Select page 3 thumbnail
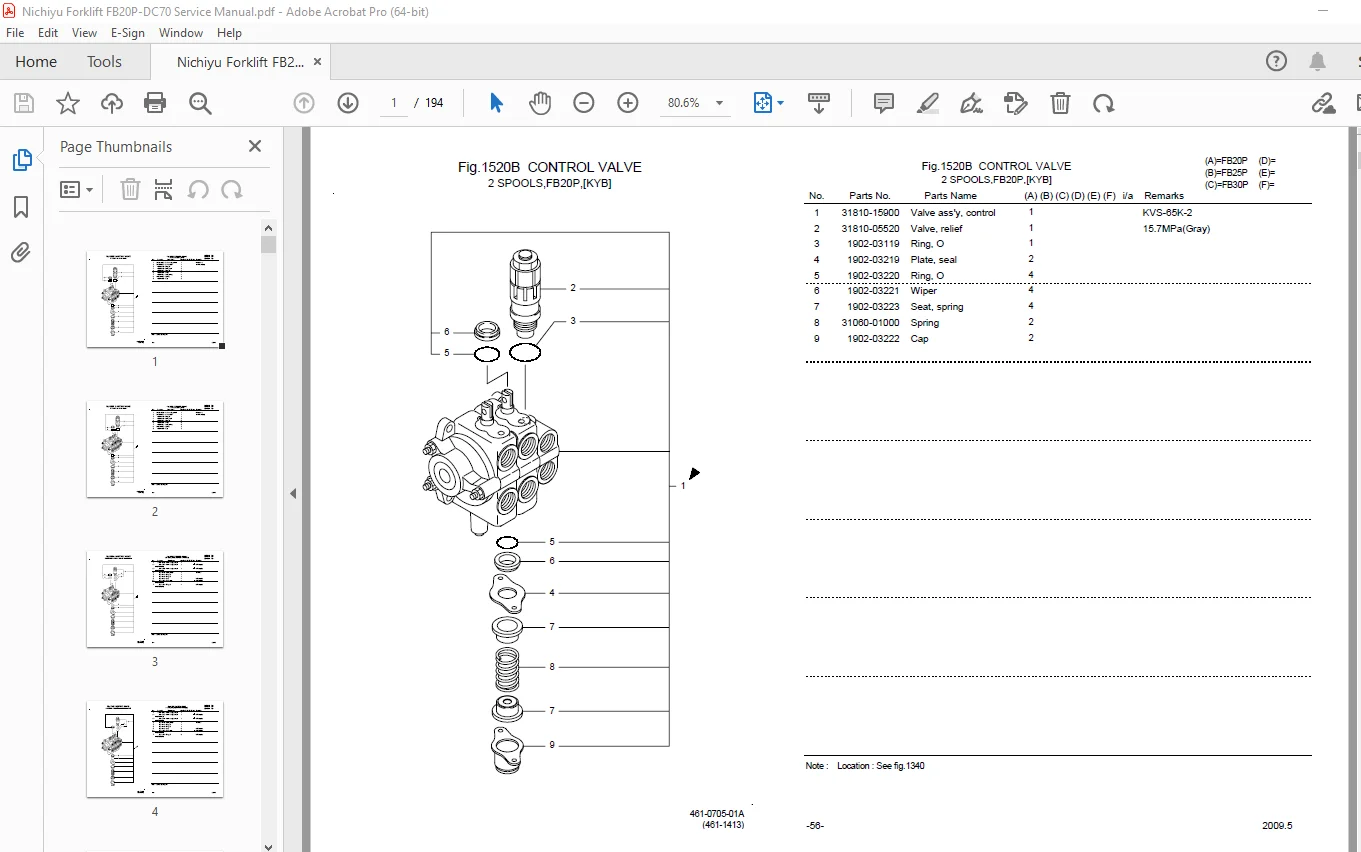Image resolution: width=1361 pixels, height=852 pixels. (155, 599)
